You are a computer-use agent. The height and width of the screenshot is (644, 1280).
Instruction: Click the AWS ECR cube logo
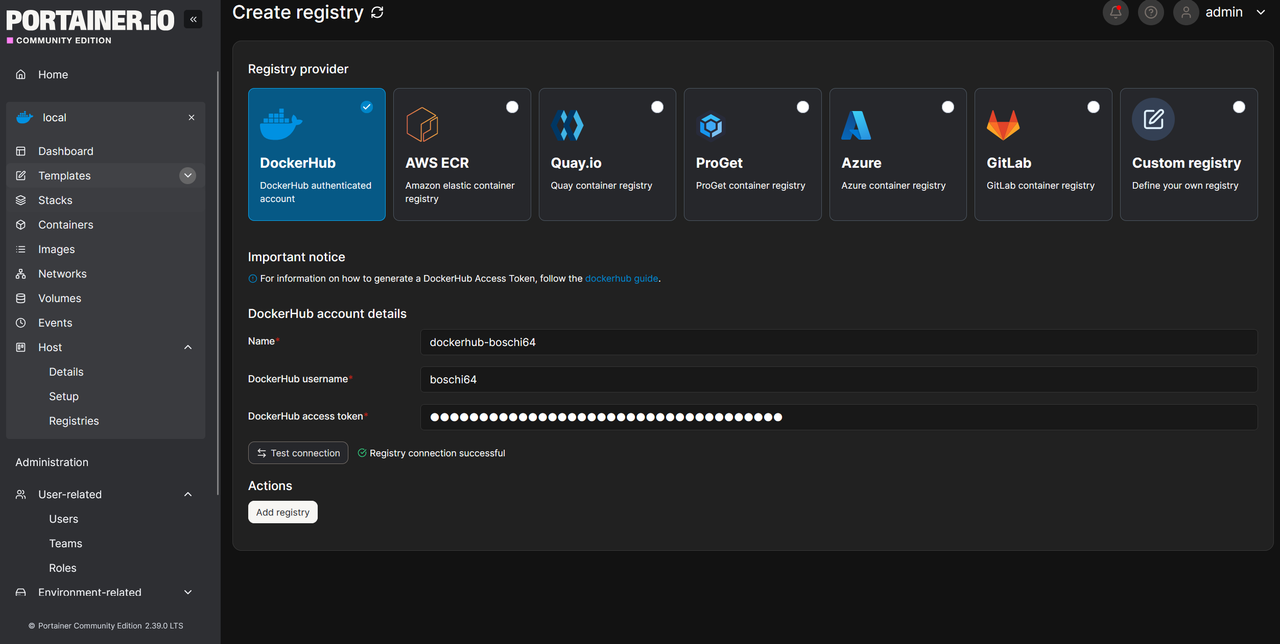pyautogui.click(x=422, y=125)
